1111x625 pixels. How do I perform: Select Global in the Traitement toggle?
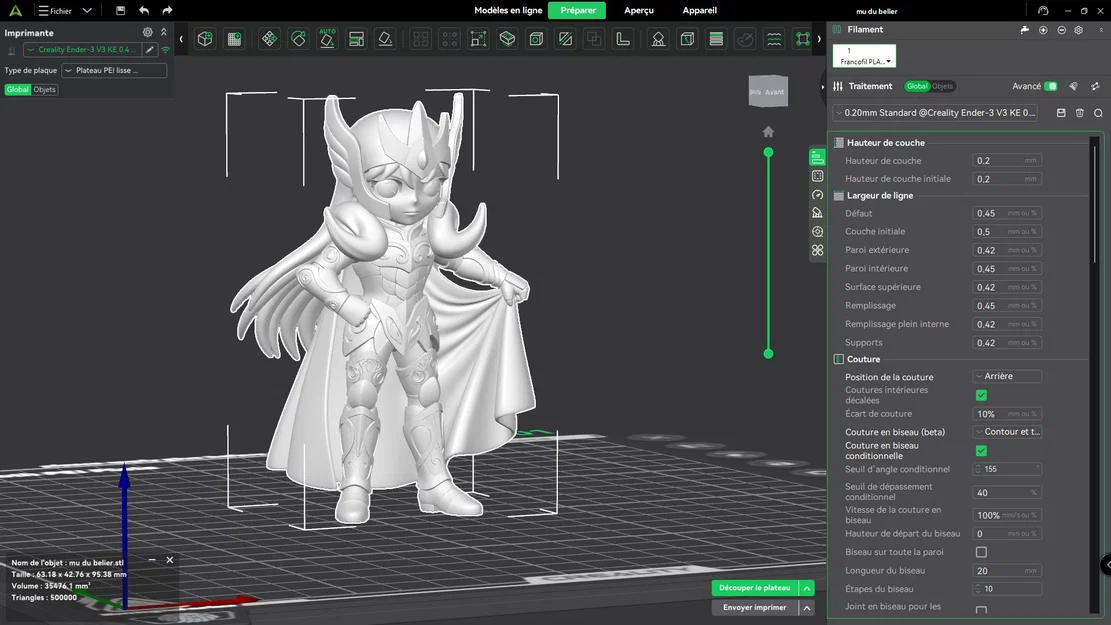917,86
